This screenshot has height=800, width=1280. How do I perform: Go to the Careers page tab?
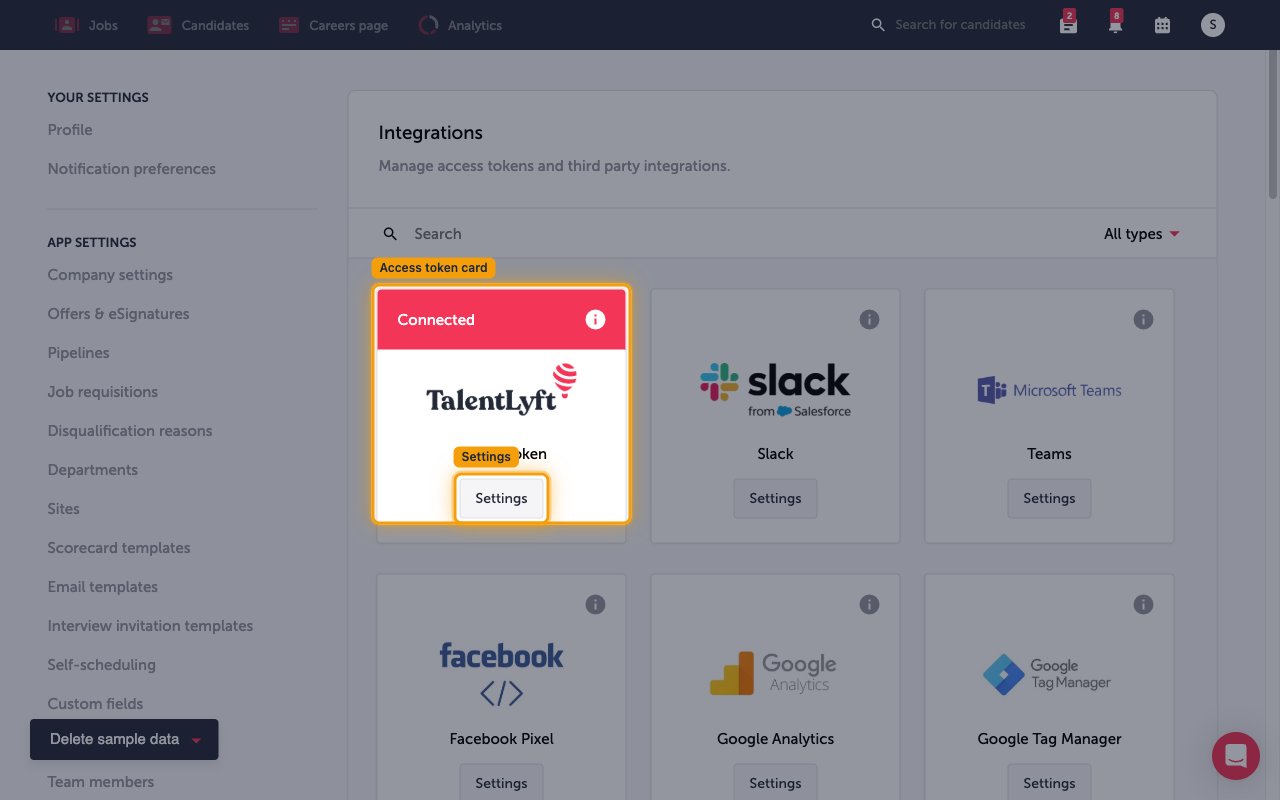pyautogui.click(x=333, y=25)
